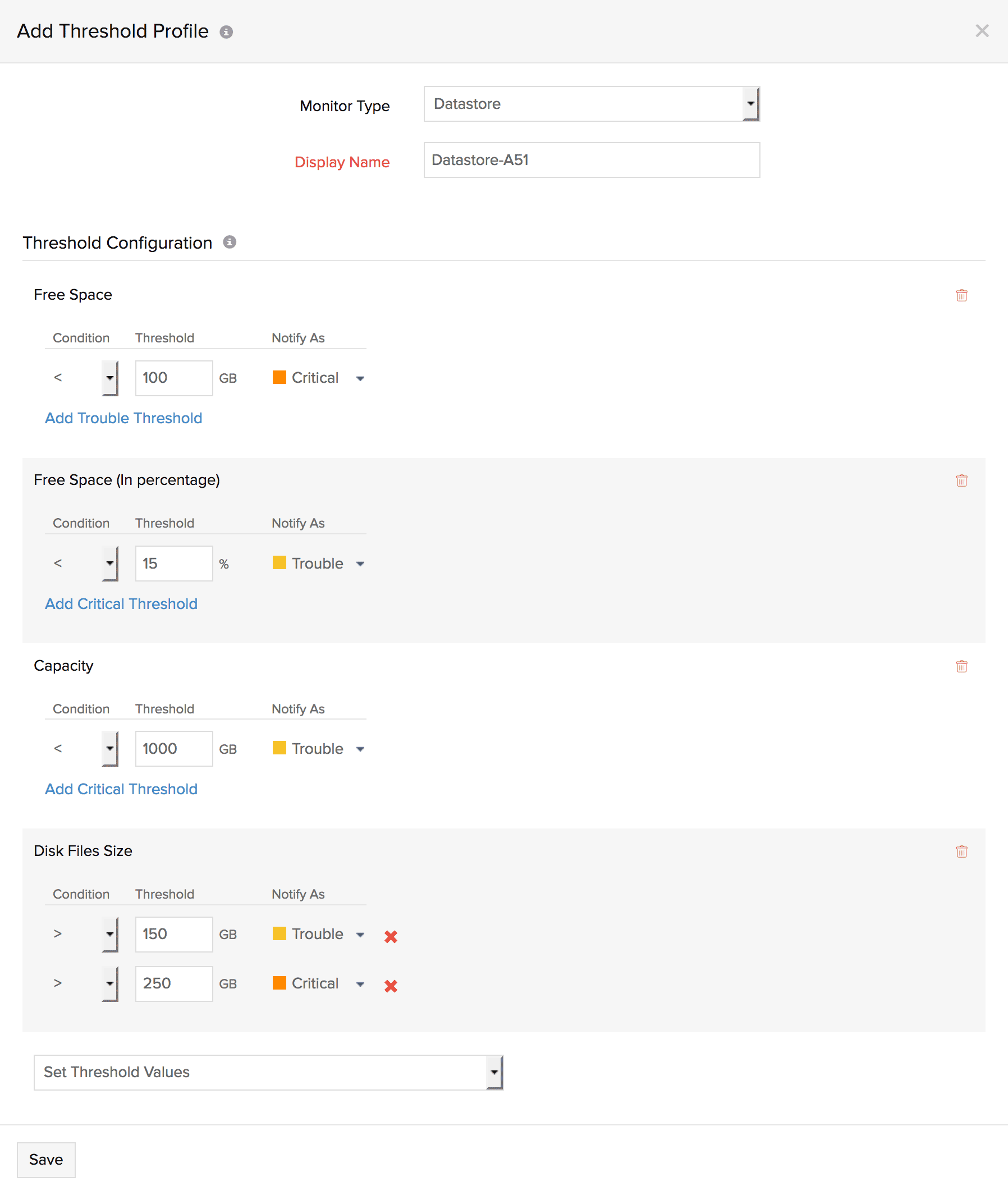
Task: Click the Display Name input field
Action: point(591,160)
